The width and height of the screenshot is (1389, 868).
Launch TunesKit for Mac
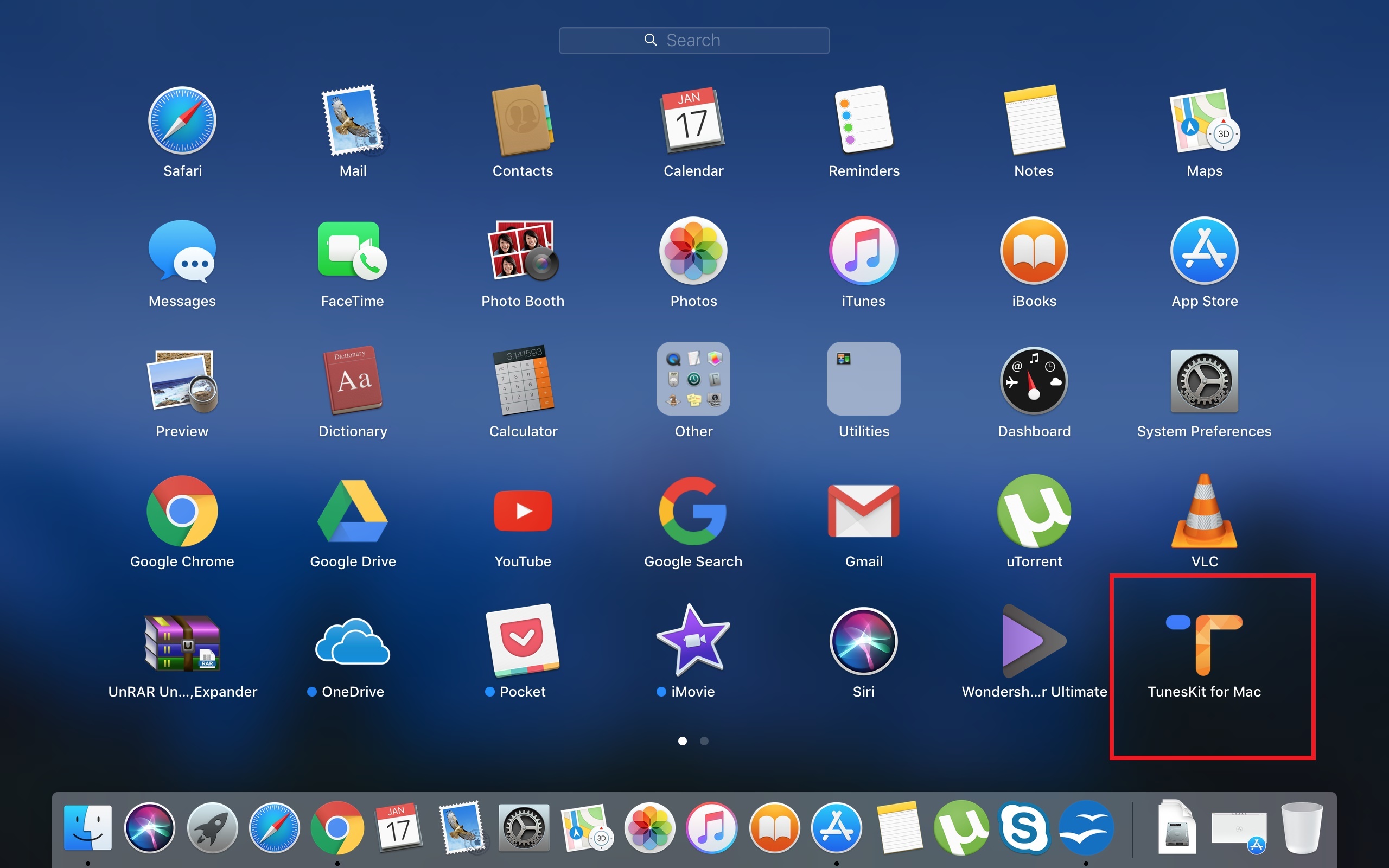click(1204, 644)
